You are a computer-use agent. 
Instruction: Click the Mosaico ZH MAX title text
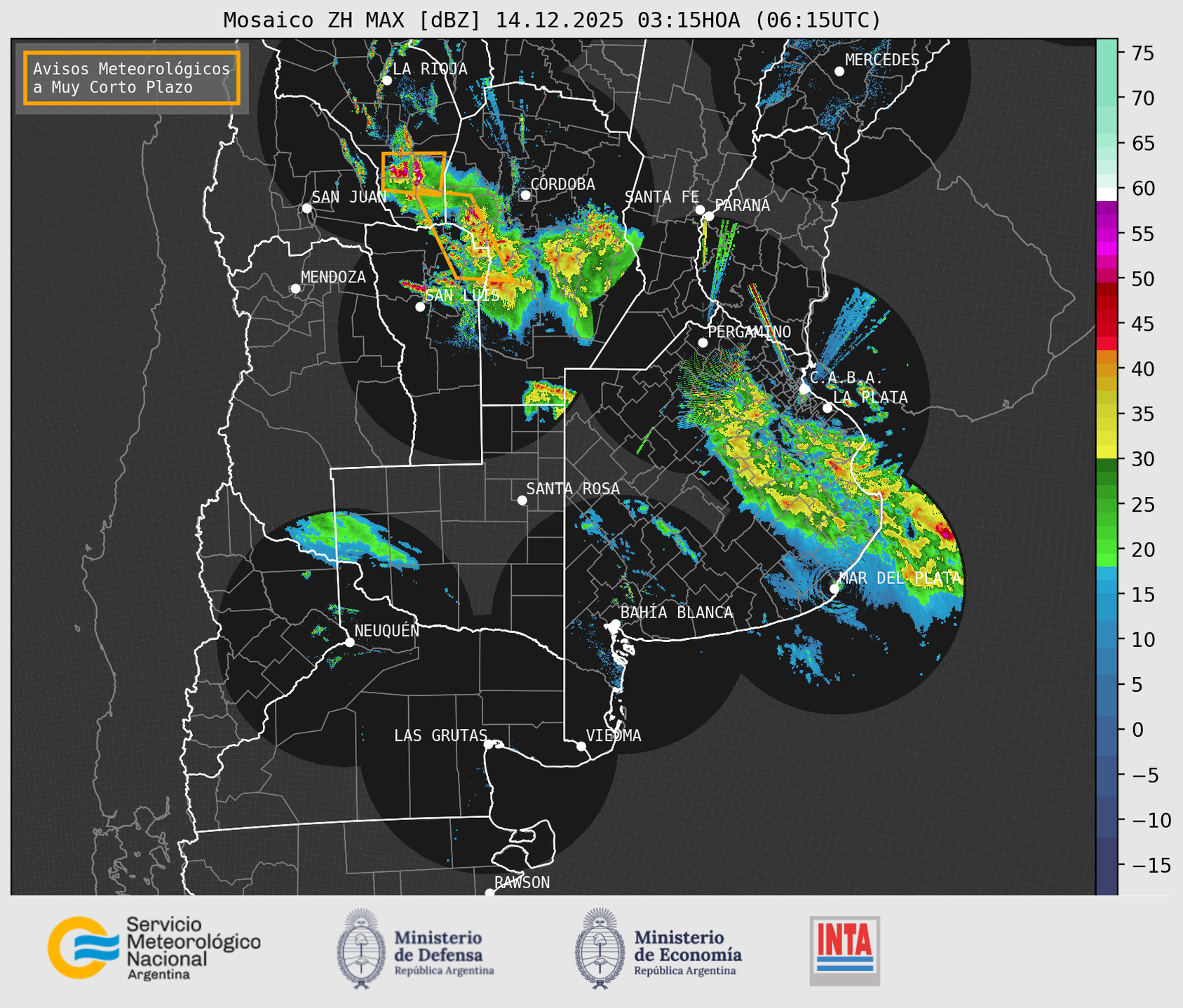point(552,20)
